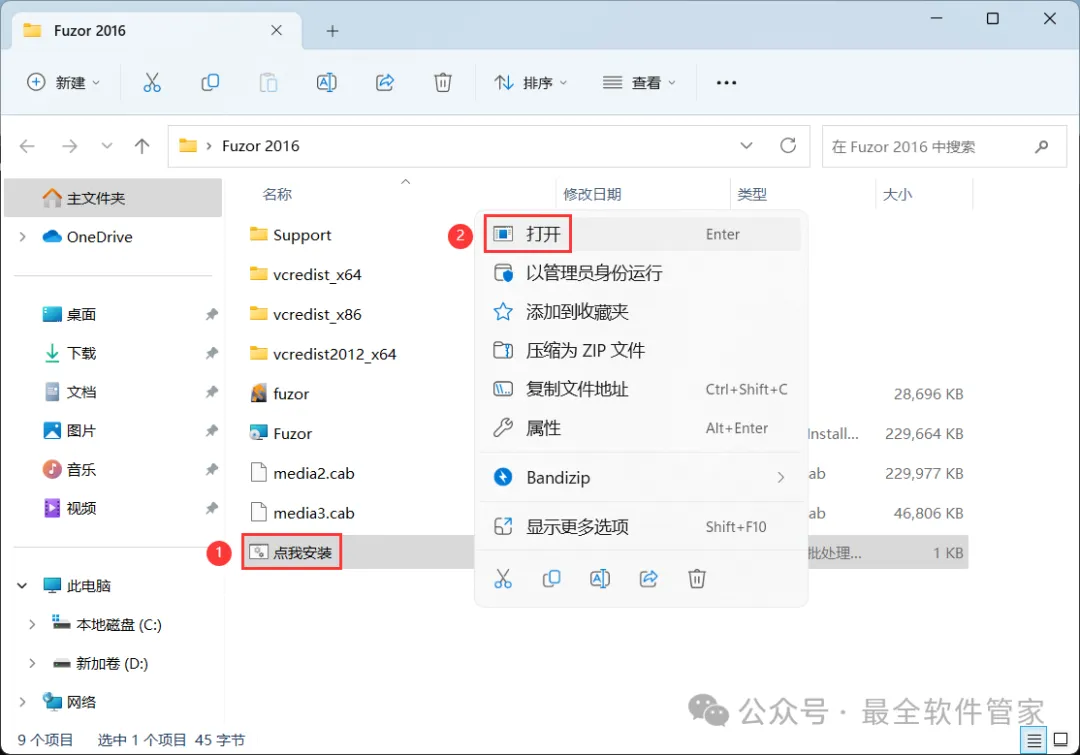Add a new Explorer tab

click(332, 31)
